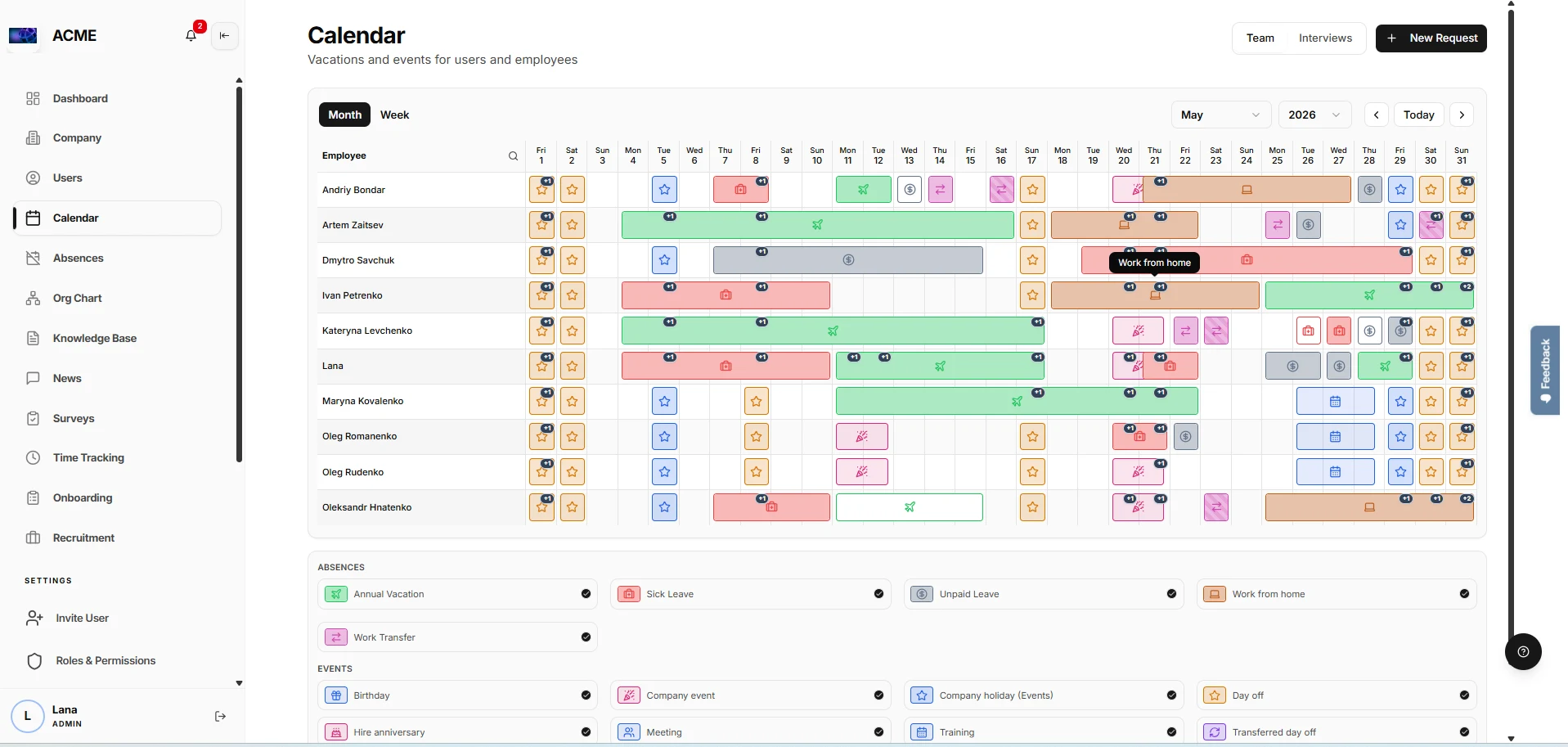
Task: Click the Org Chart sidebar icon
Action: point(33,298)
